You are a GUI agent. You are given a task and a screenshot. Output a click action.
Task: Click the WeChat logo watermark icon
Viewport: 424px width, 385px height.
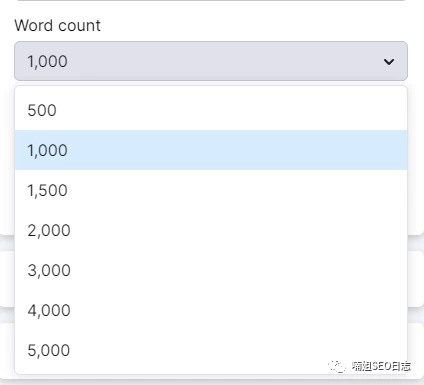(x=337, y=366)
